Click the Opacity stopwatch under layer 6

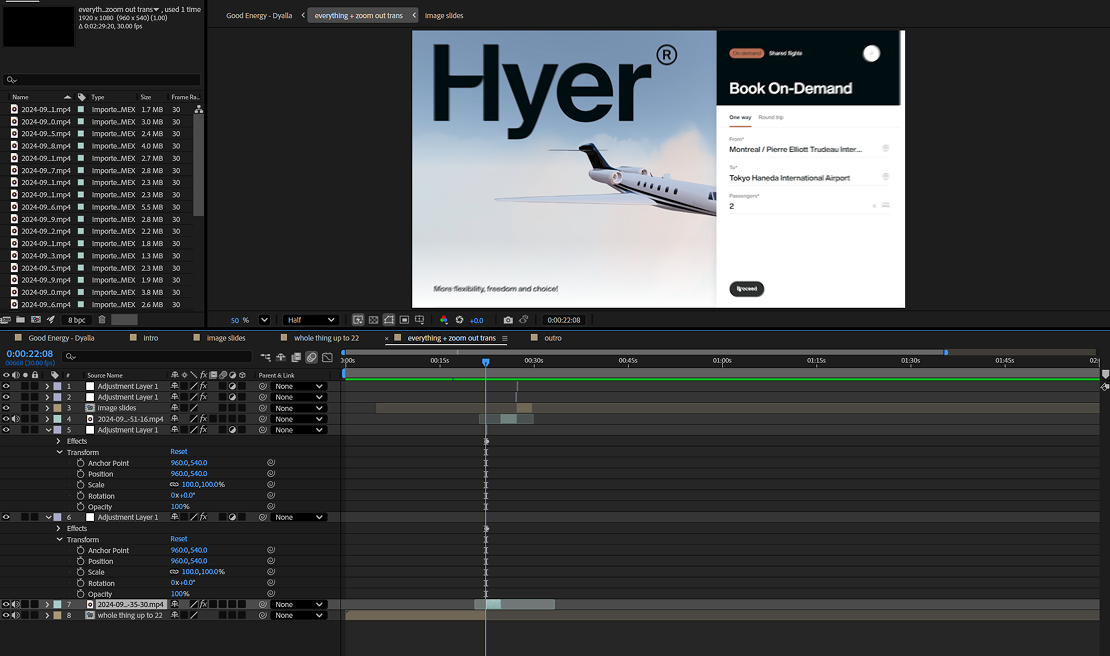click(80, 594)
